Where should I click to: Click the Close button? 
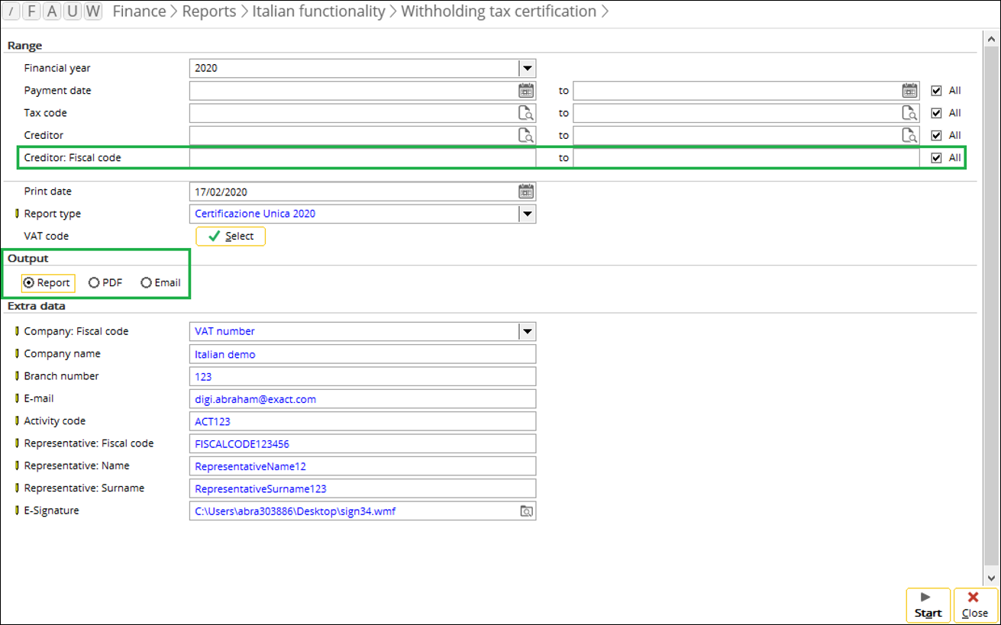[975, 605]
